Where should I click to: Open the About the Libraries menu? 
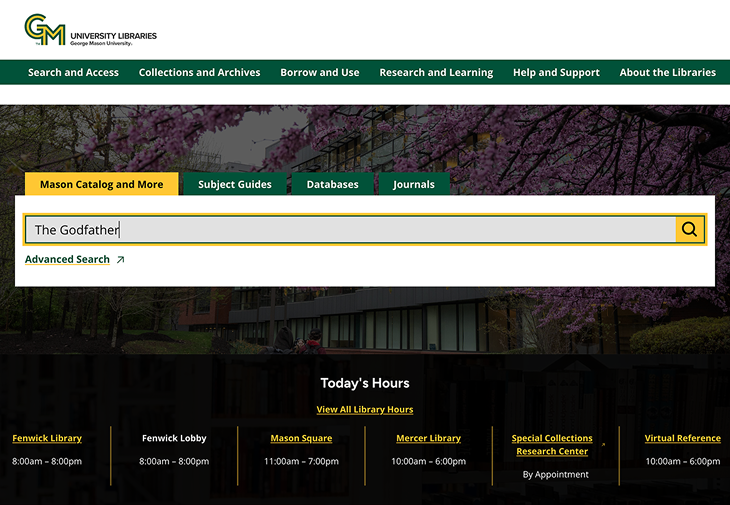[668, 72]
